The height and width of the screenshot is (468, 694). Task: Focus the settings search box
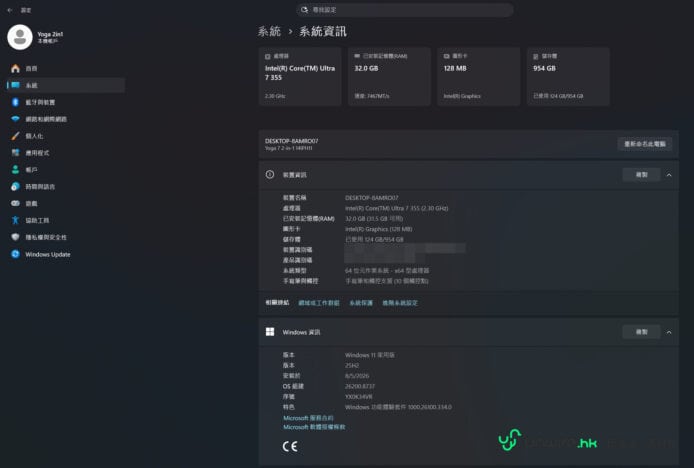point(405,10)
